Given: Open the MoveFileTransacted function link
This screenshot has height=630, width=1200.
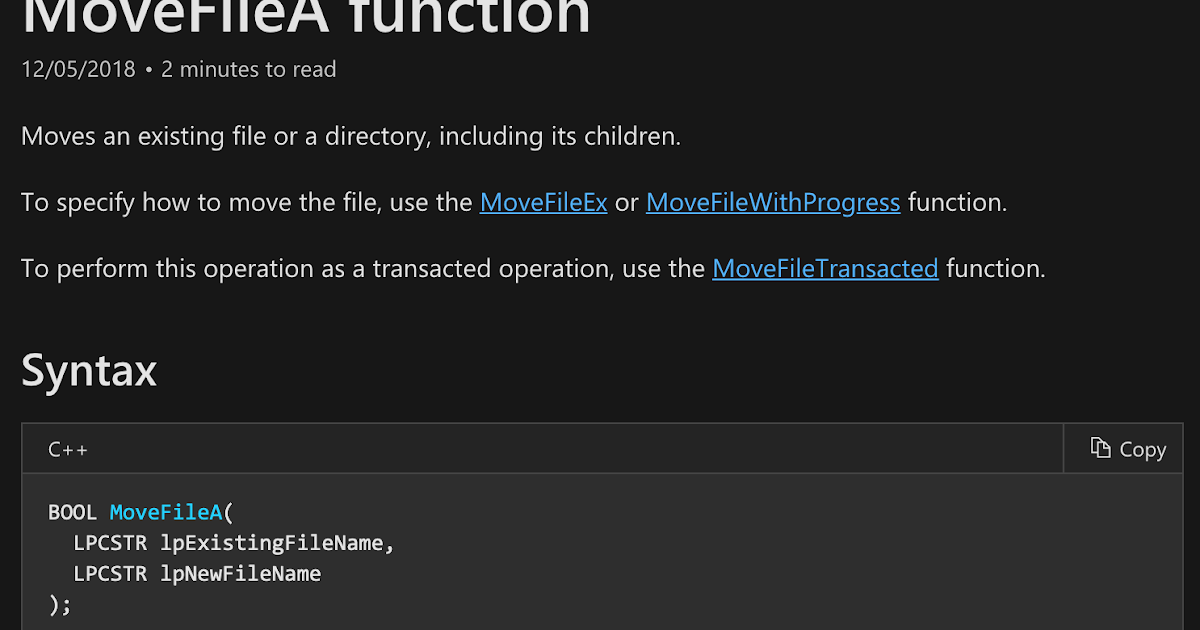Looking at the screenshot, I should tap(825, 268).
